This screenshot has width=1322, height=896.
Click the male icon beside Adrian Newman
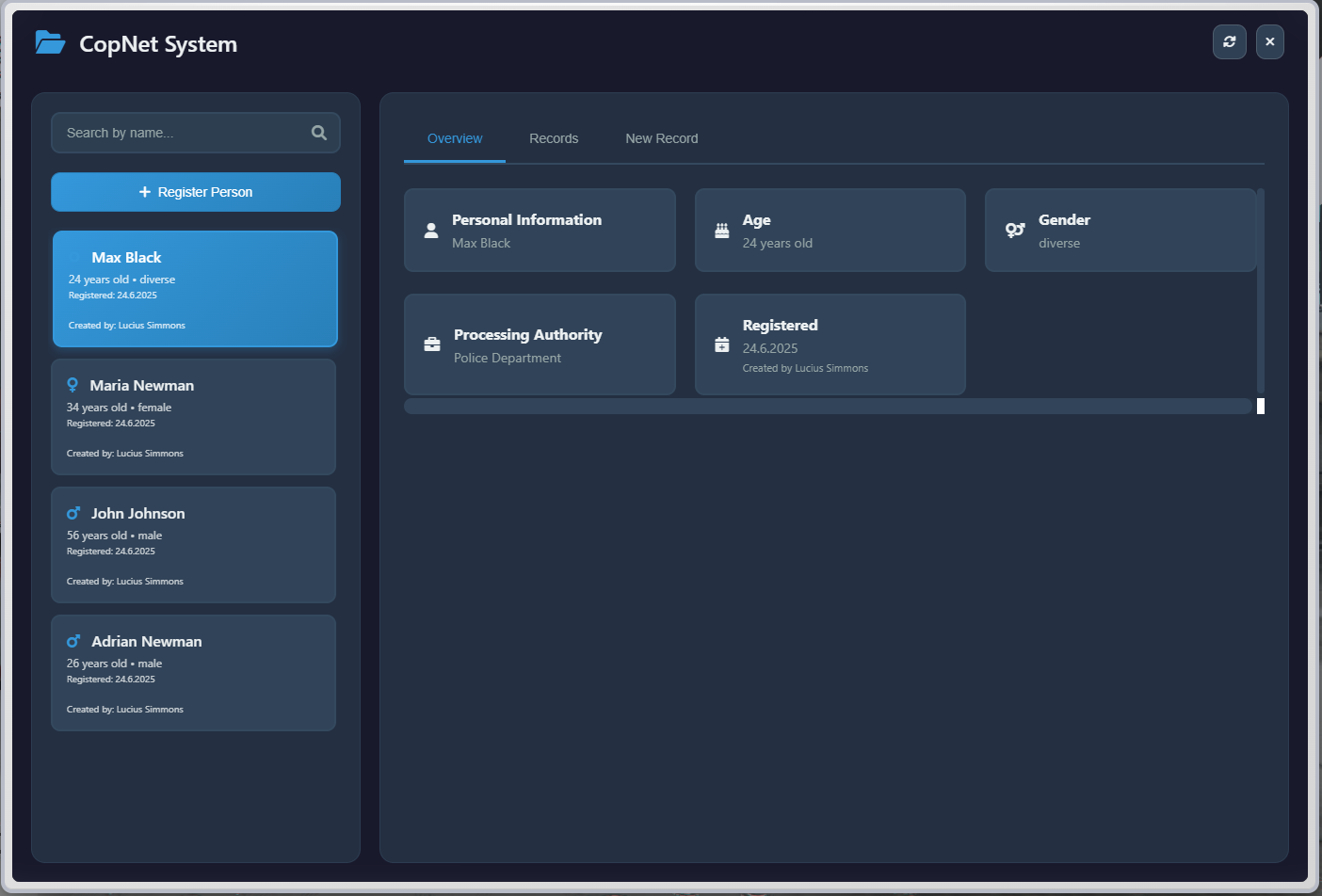tap(73, 641)
